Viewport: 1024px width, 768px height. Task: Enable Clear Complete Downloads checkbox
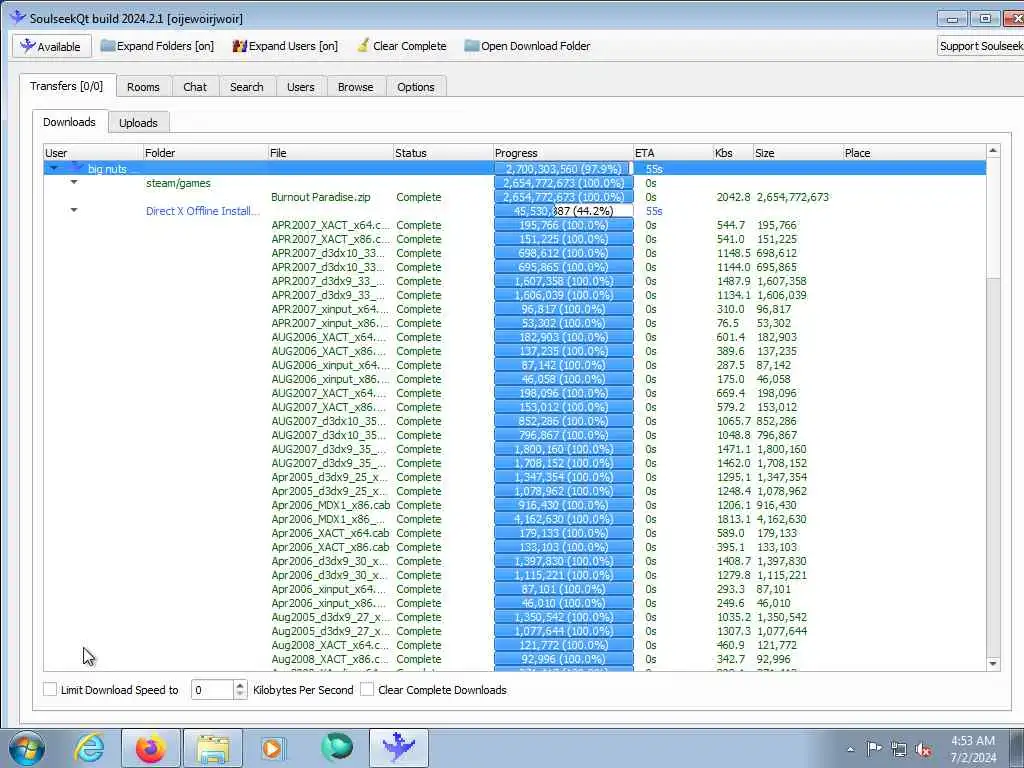(368, 689)
